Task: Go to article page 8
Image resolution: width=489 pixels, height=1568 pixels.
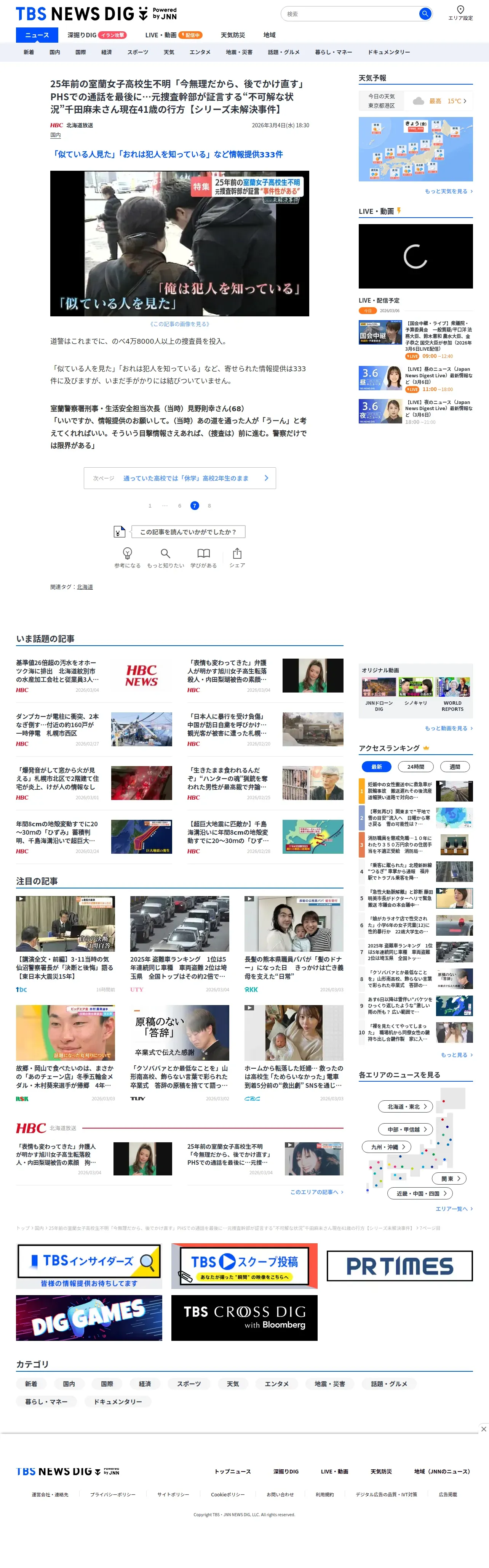Action: pos(209,506)
